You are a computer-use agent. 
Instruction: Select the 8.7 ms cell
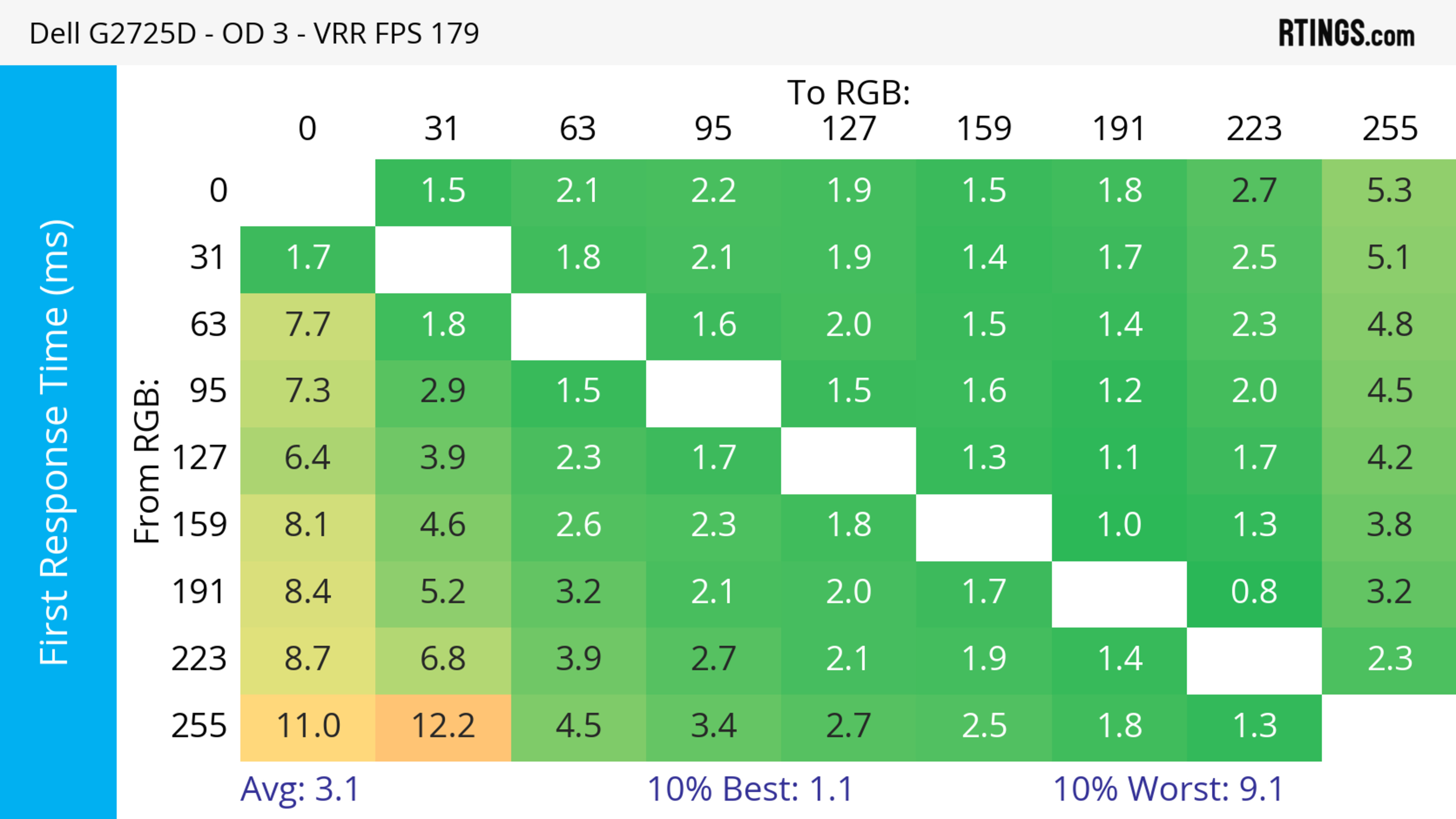point(308,659)
